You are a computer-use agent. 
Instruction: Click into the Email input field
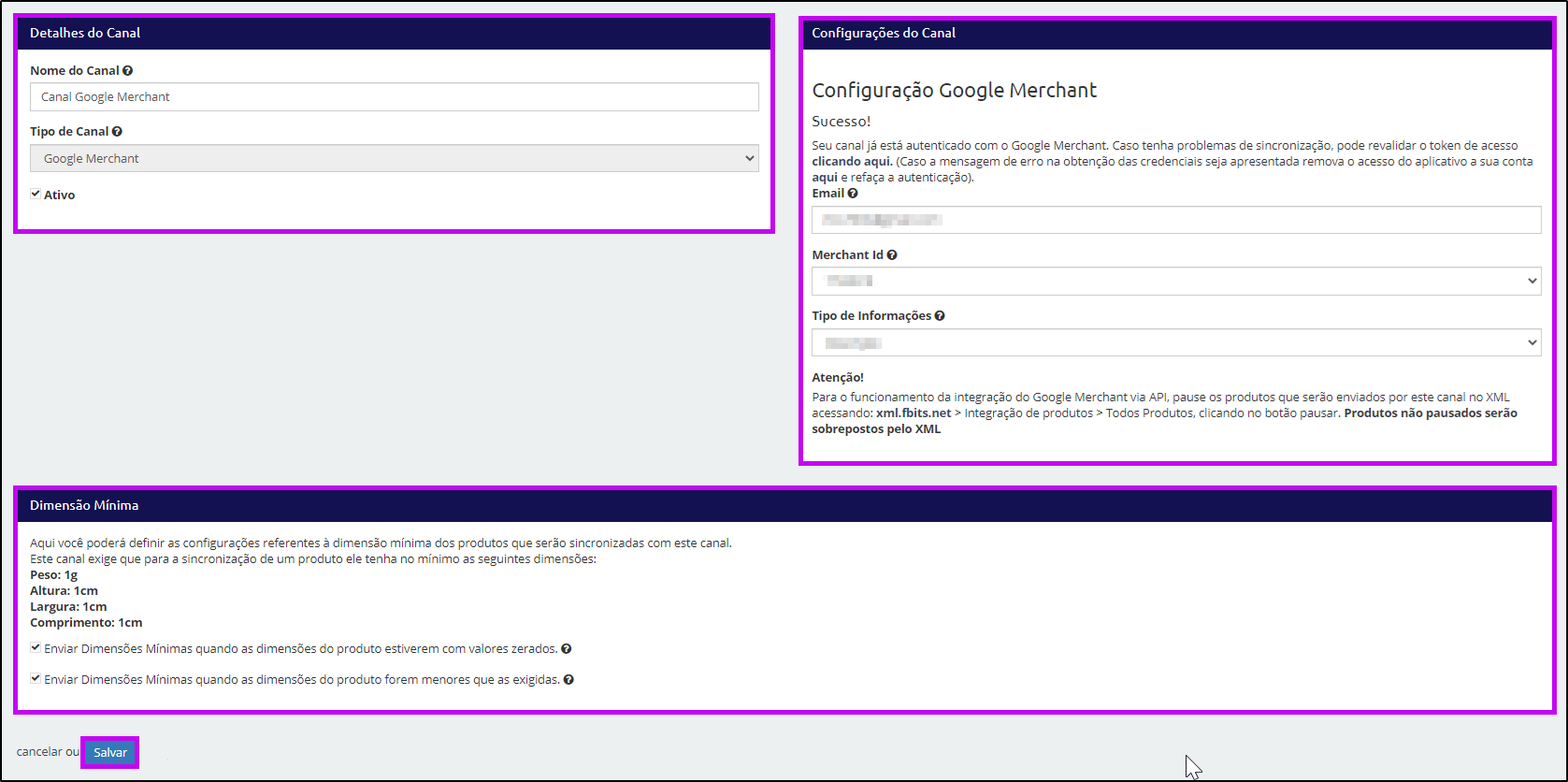1176,220
